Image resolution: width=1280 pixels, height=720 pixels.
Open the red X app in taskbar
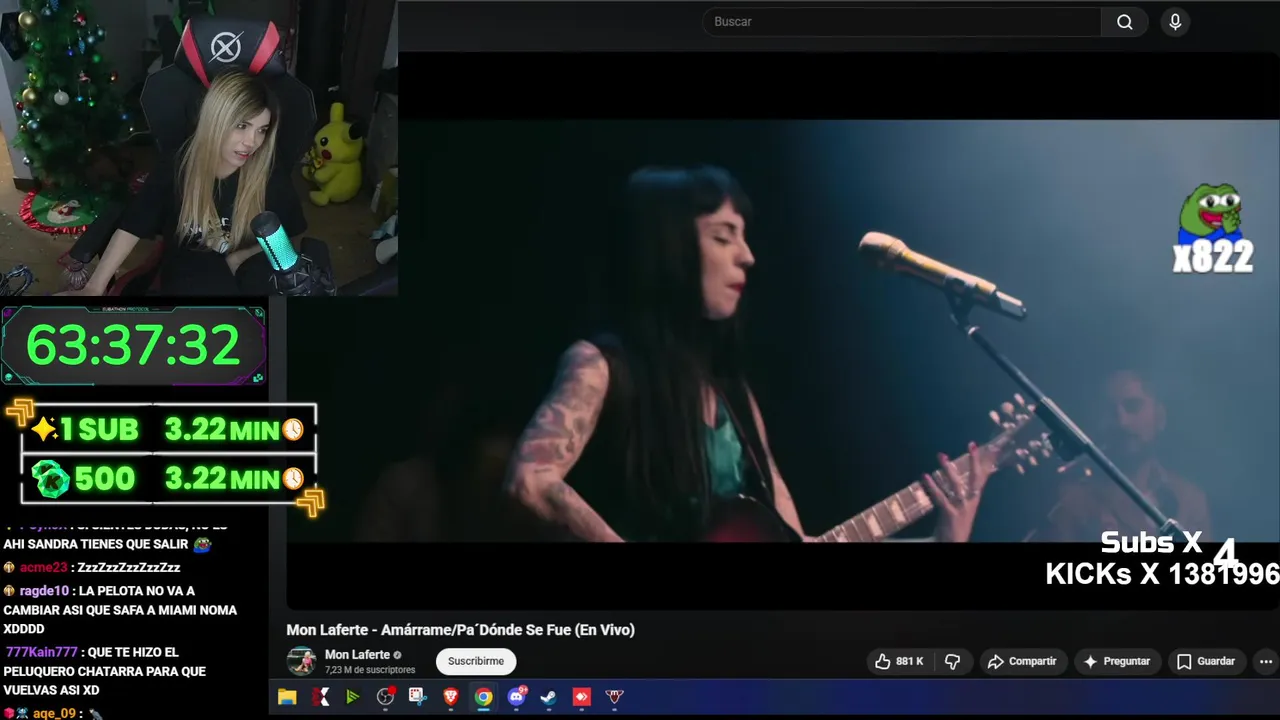320,697
